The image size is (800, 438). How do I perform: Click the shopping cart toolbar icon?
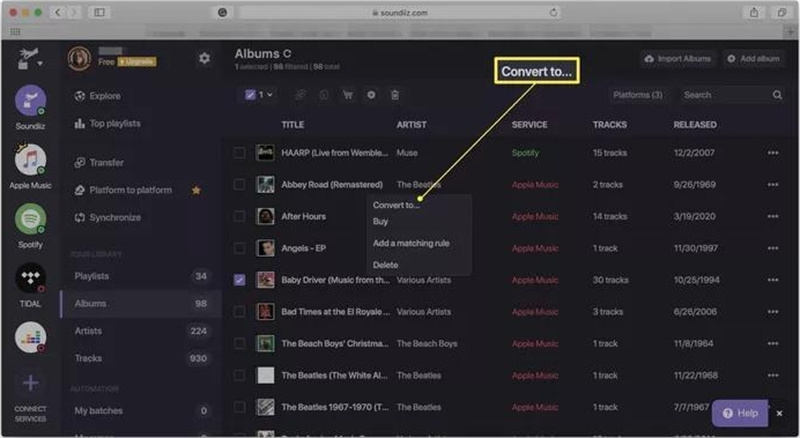click(x=347, y=95)
